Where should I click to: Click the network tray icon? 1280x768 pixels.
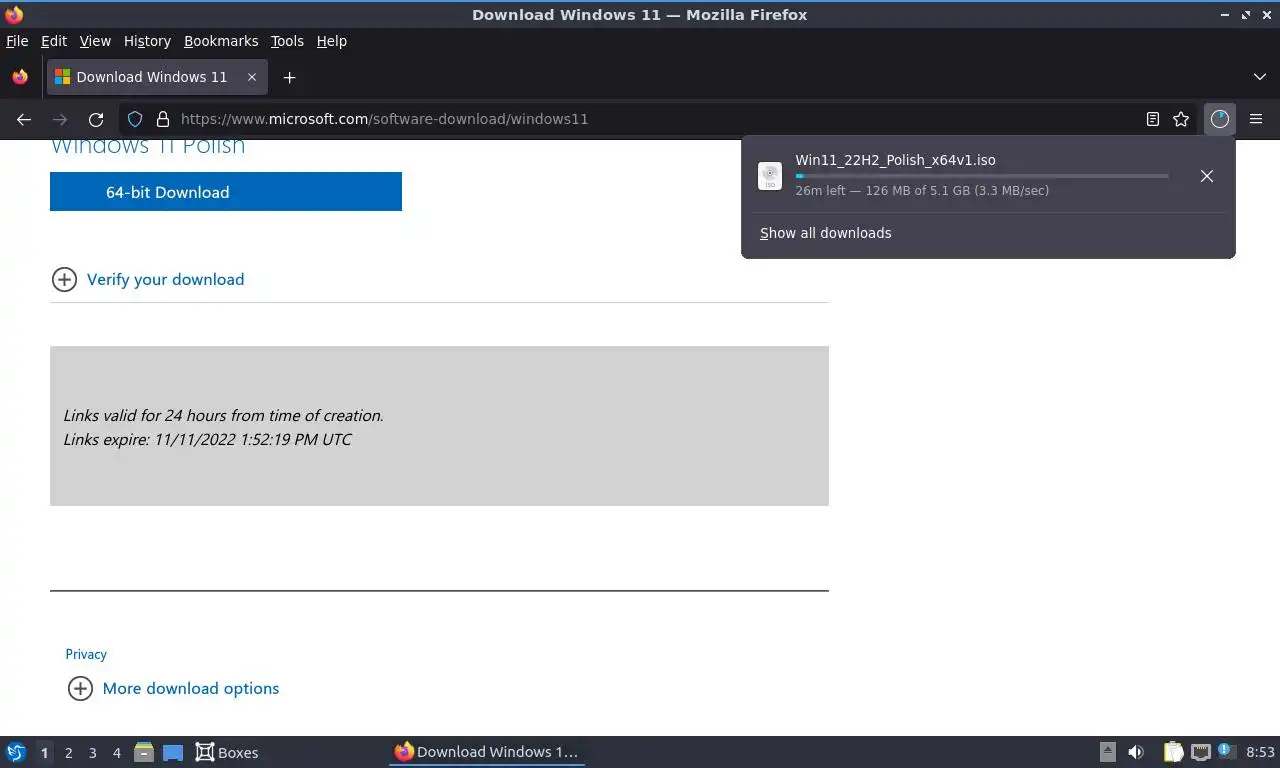pyautogui.click(x=1200, y=752)
